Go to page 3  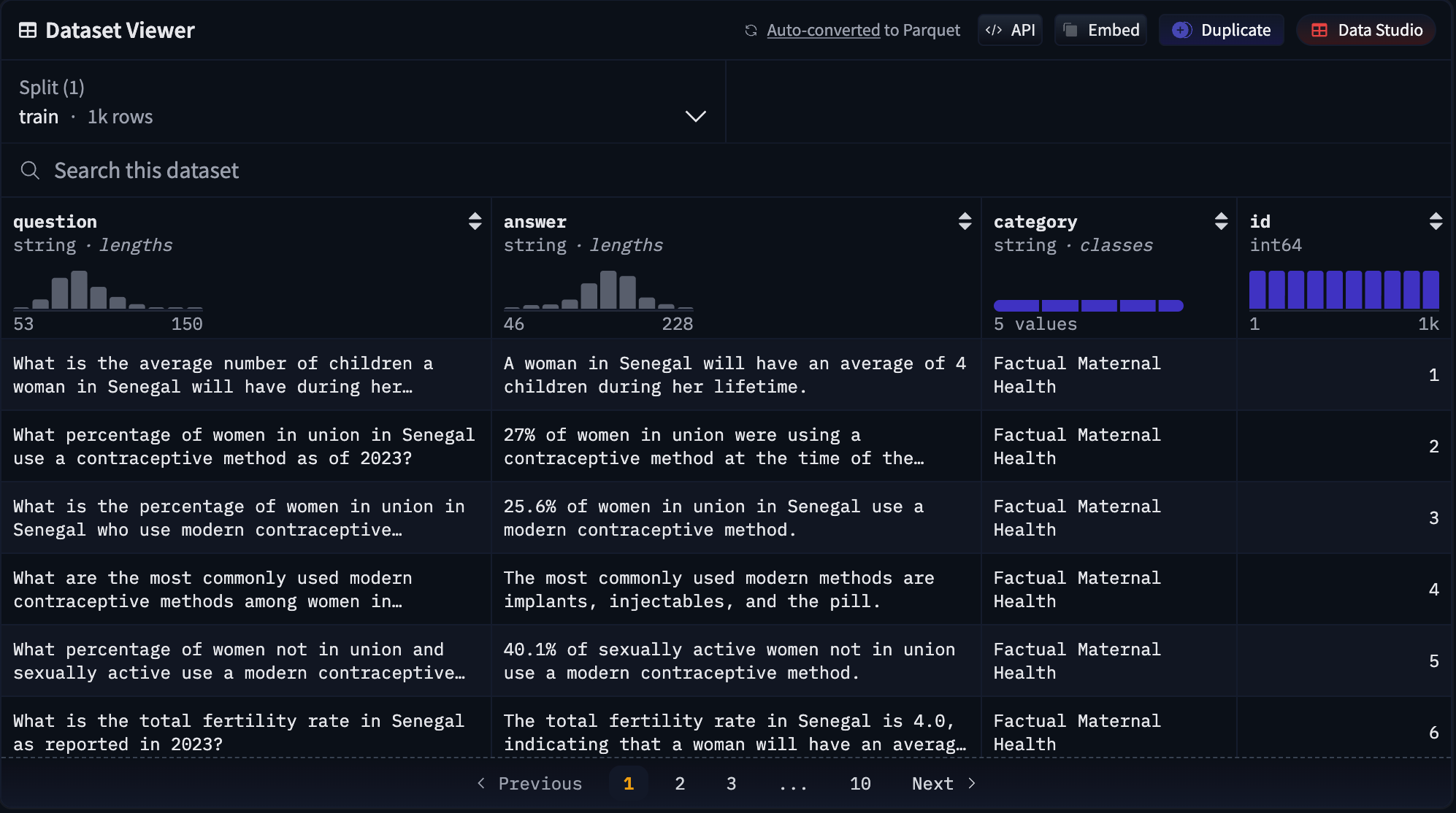click(x=731, y=784)
